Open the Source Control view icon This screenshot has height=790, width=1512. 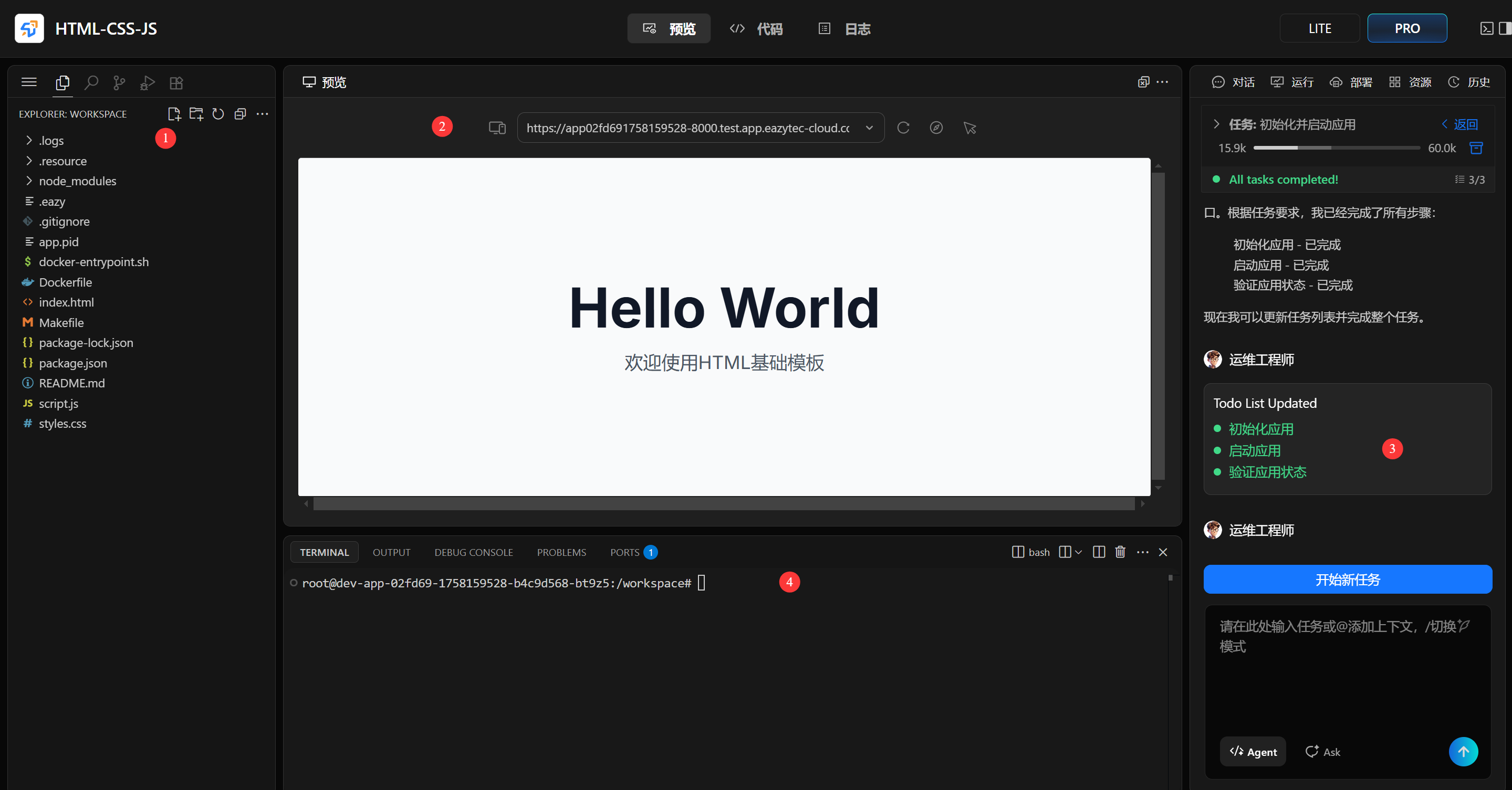tap(119, 83)
